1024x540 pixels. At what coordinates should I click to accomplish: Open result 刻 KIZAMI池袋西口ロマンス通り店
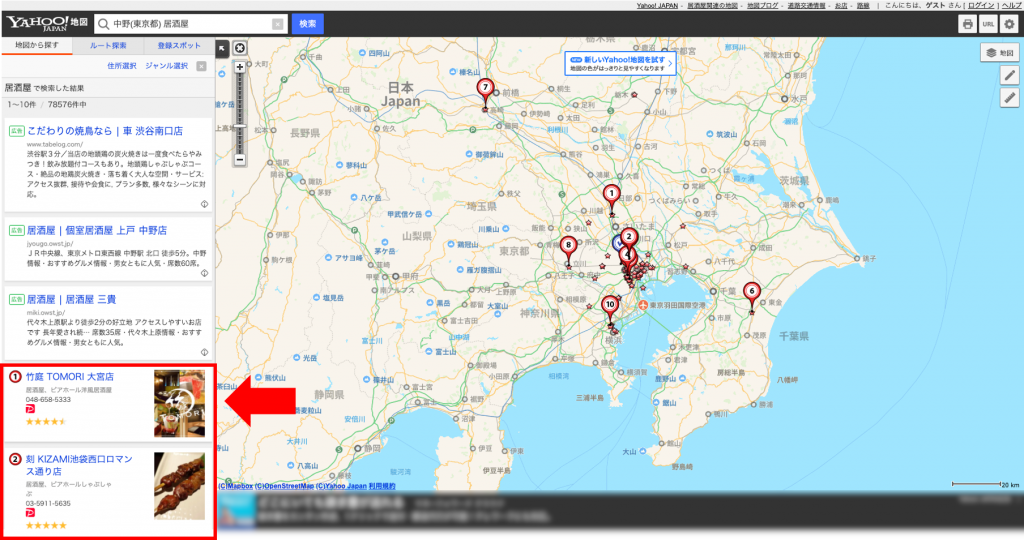[x=79, y=465]
